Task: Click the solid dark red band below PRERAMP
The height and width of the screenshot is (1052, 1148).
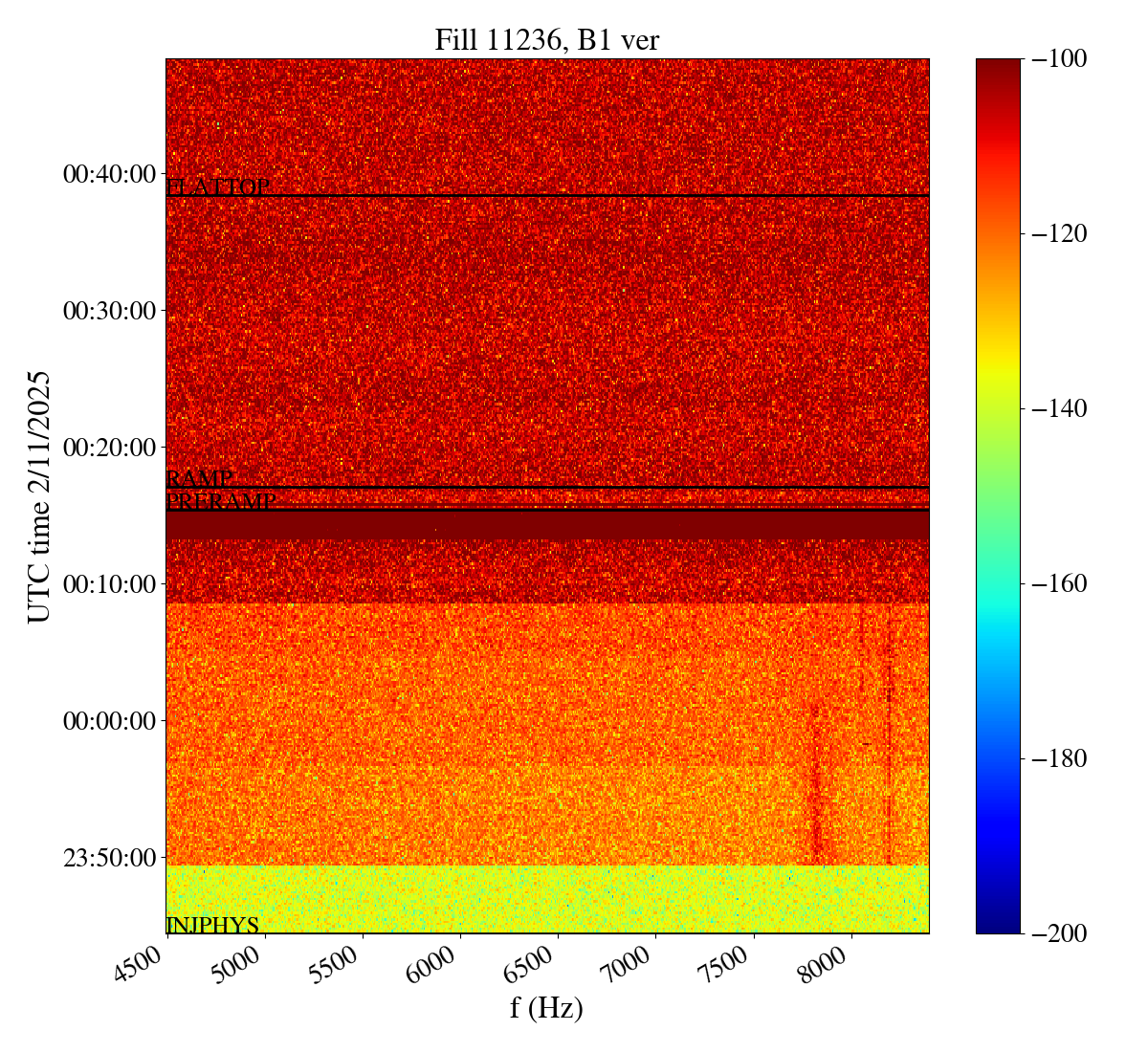Action: (546, 525)
